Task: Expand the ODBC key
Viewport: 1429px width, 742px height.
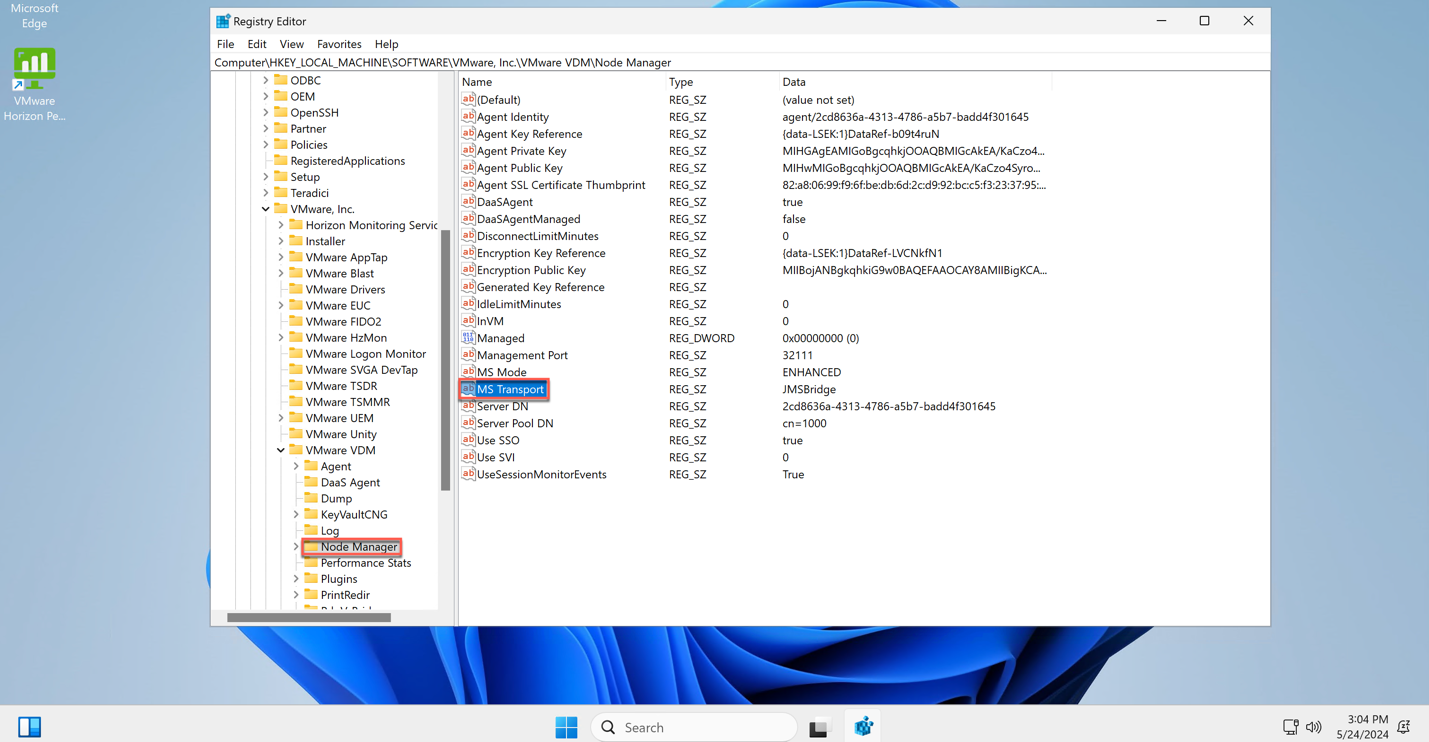Action: click(266, 80)
